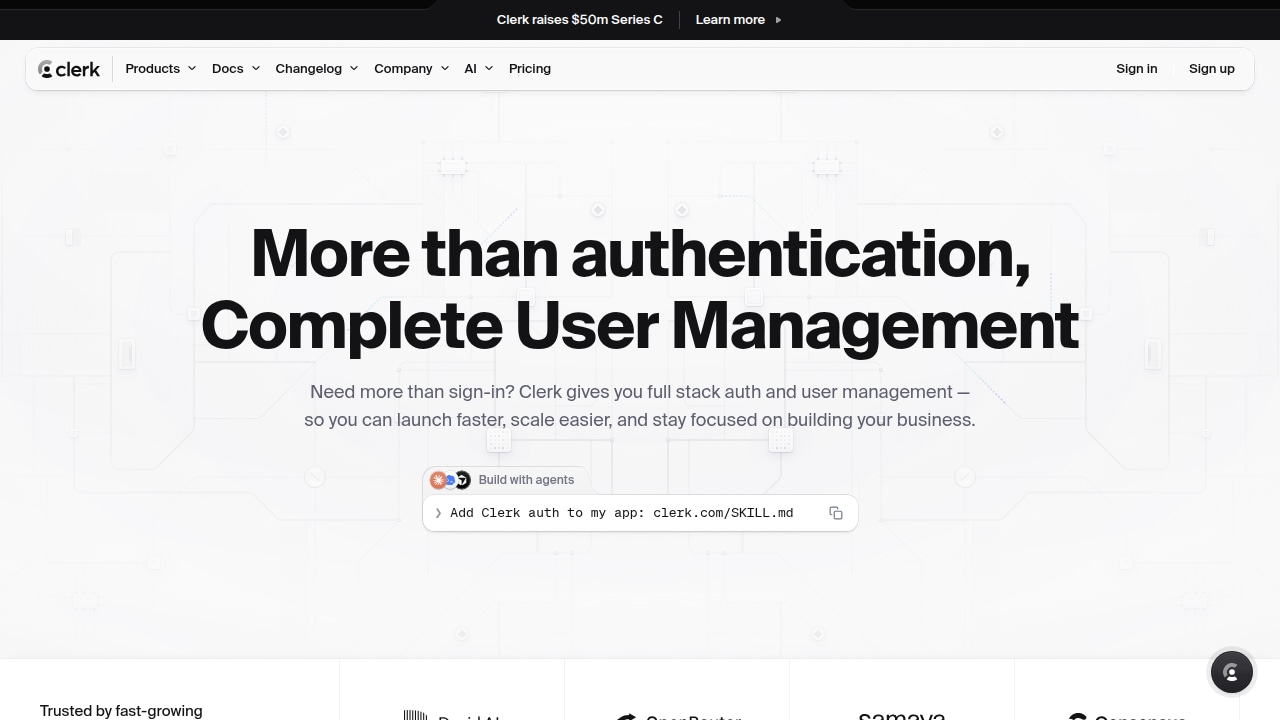Viewport: 1280px width, 720px height.
Task: Click the Sign in link
Action: [x=1137, y=69]
